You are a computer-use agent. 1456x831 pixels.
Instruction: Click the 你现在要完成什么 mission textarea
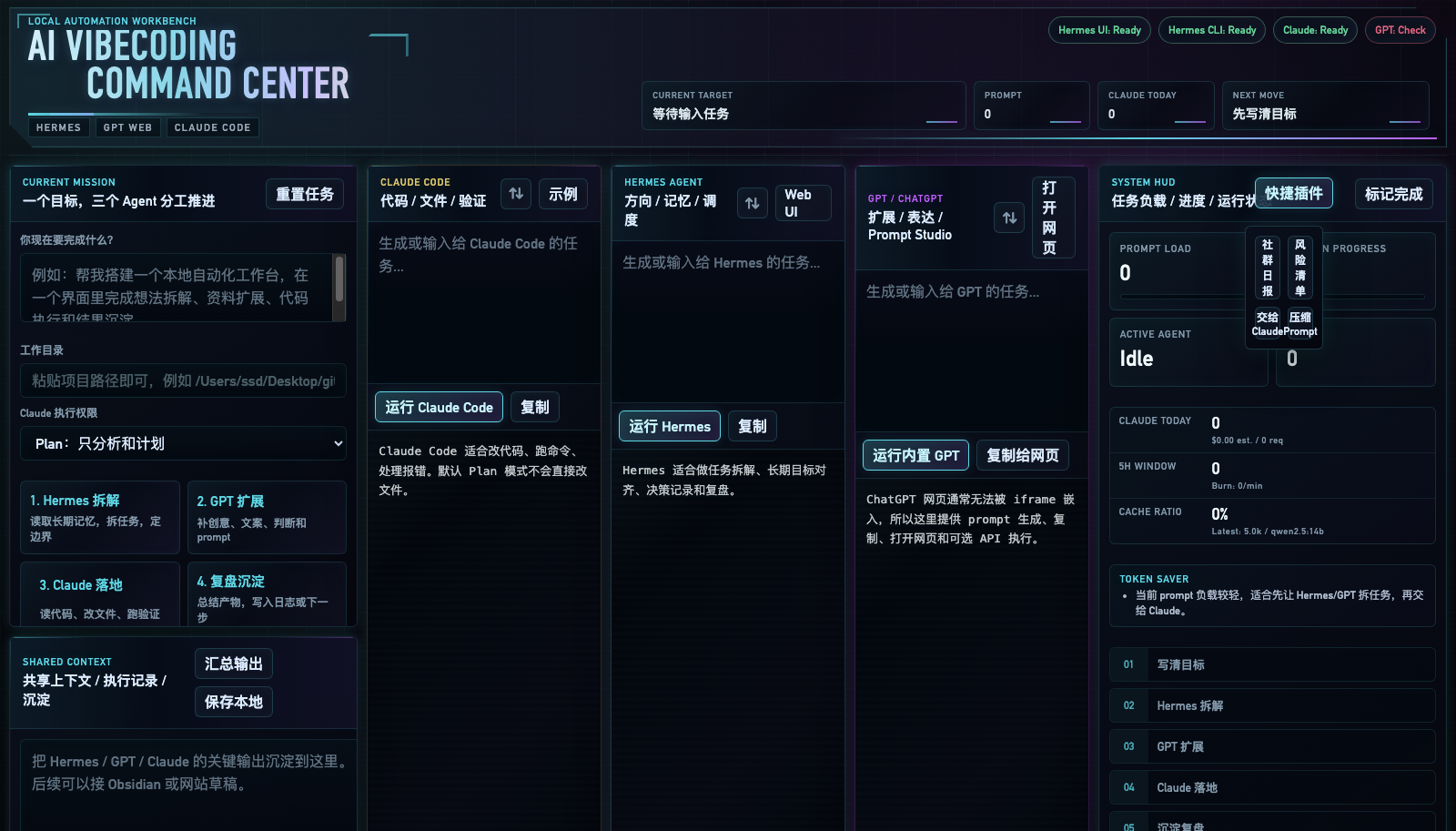tap(183, 288)
